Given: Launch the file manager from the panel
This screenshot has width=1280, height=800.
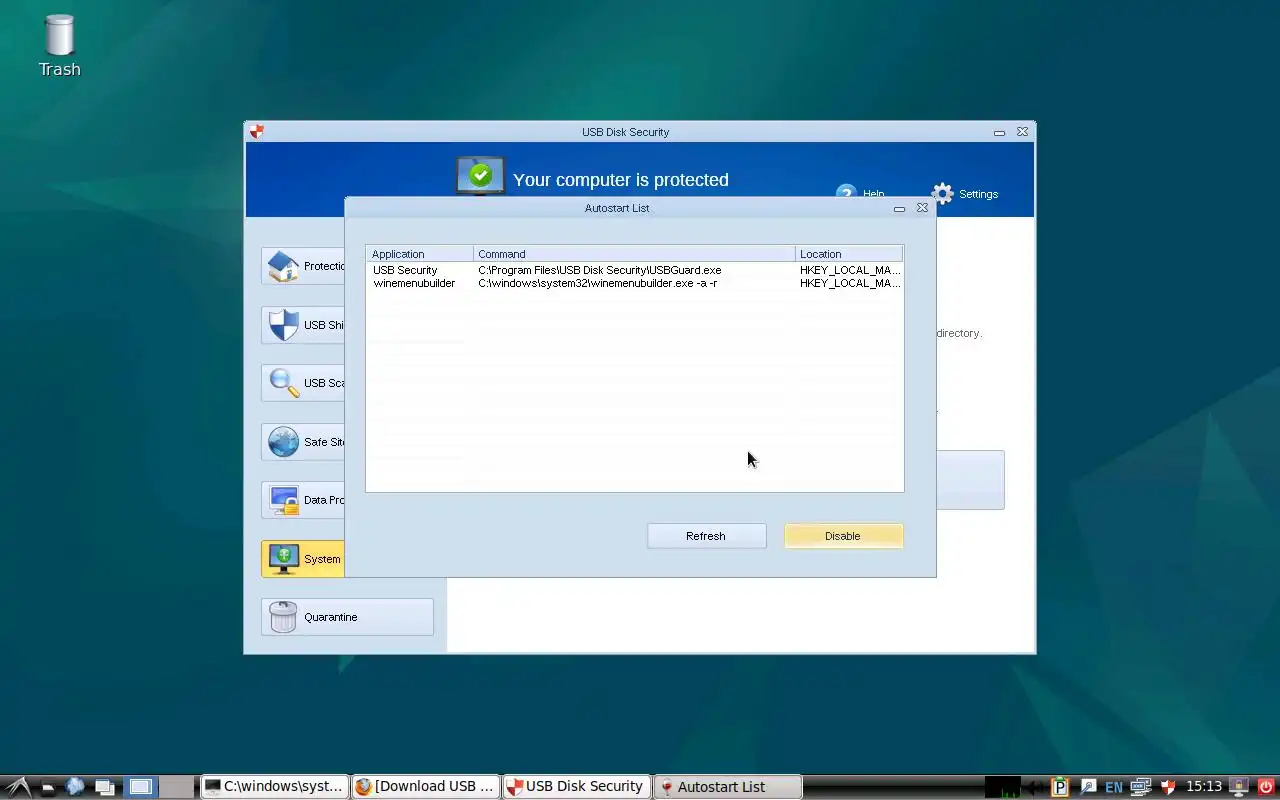Looking at the screenshot, I should click(x=48, y=787).
